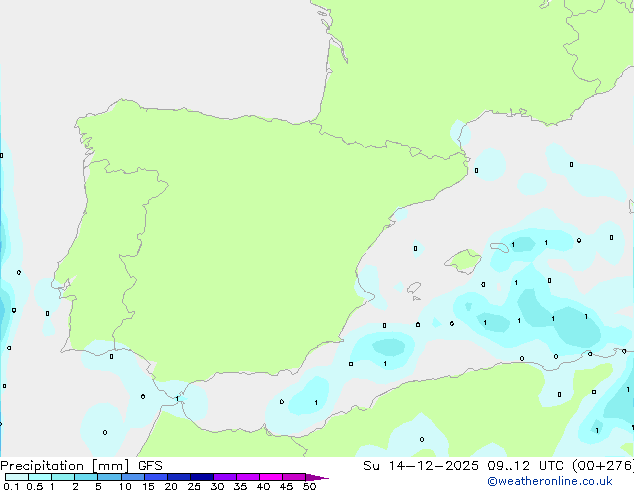Screen dimensions: 634x490
Task: Click the legend swatch between 5 and 10
Action: click(109, 477)
